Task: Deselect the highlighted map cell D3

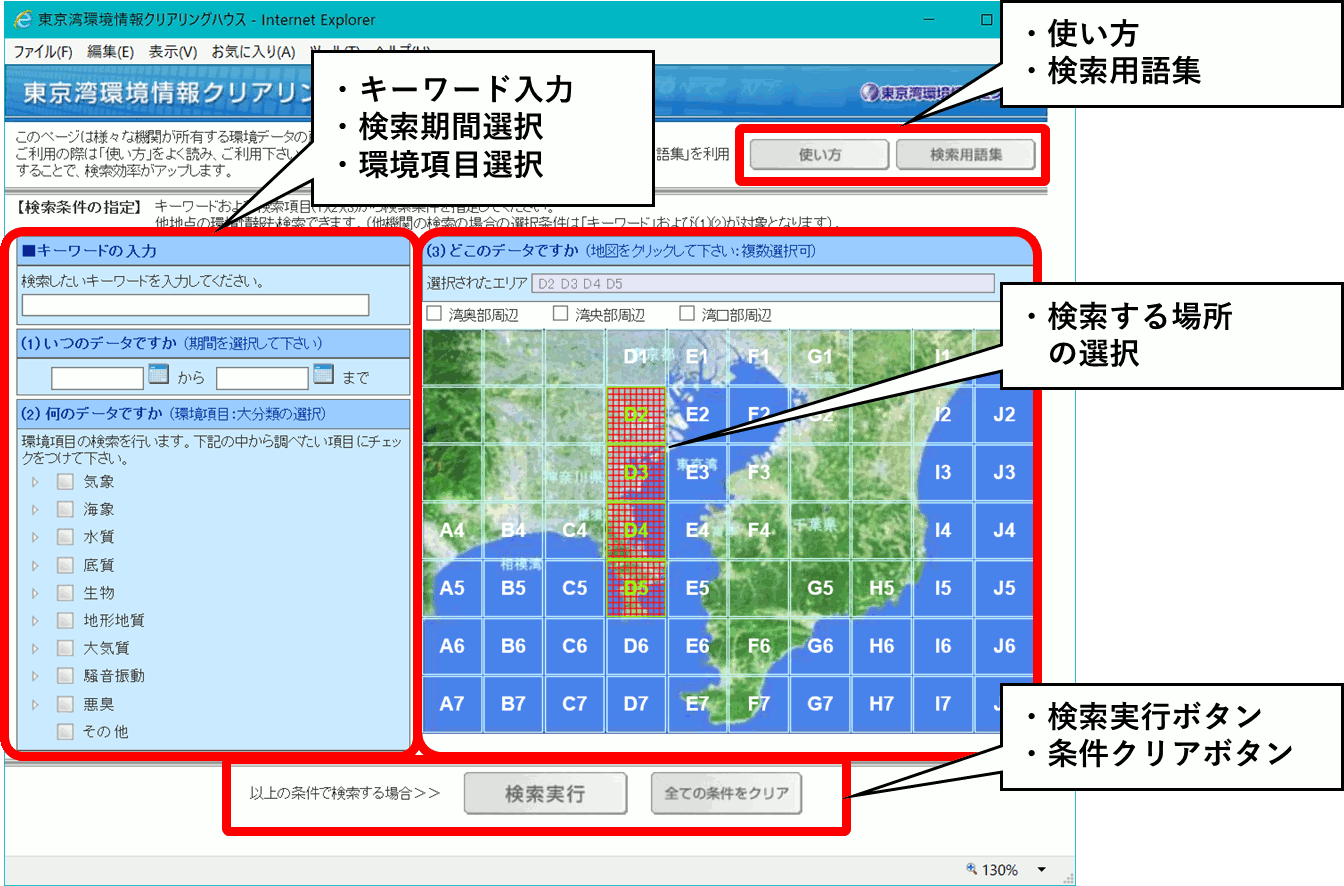Action: [636, 472]
